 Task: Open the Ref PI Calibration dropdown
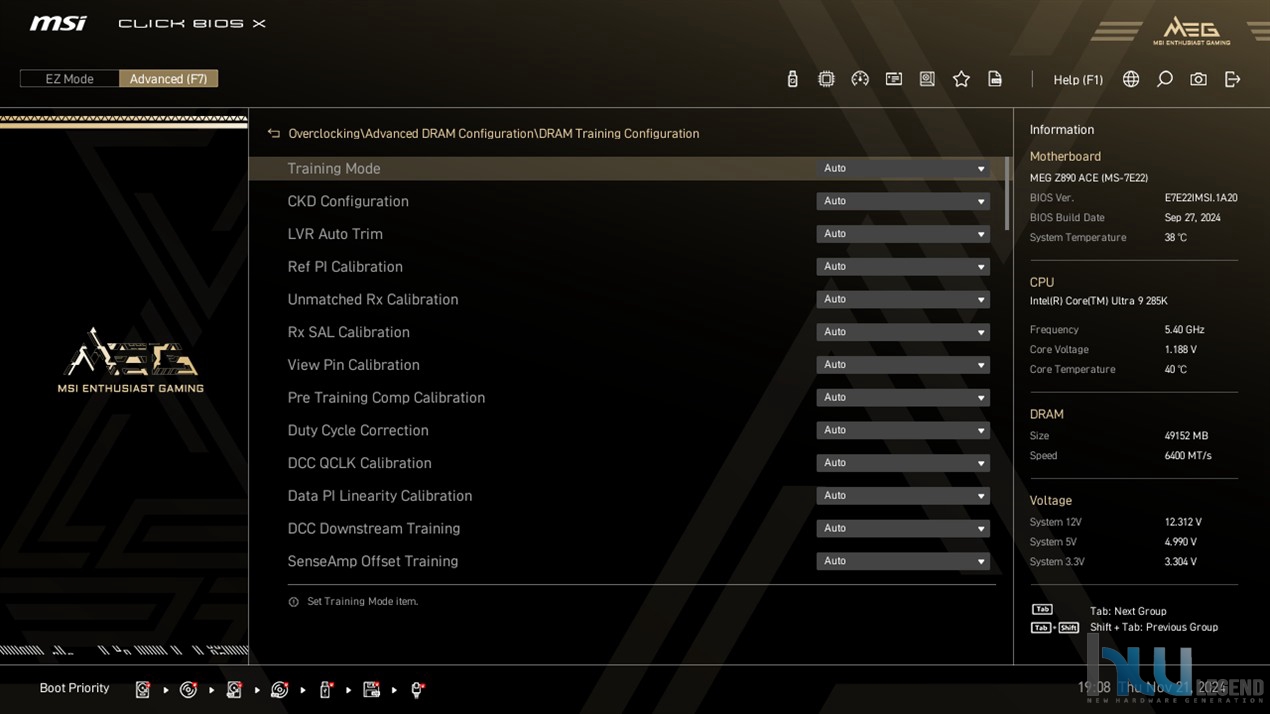pyautogui.click(x=903, y=267)
